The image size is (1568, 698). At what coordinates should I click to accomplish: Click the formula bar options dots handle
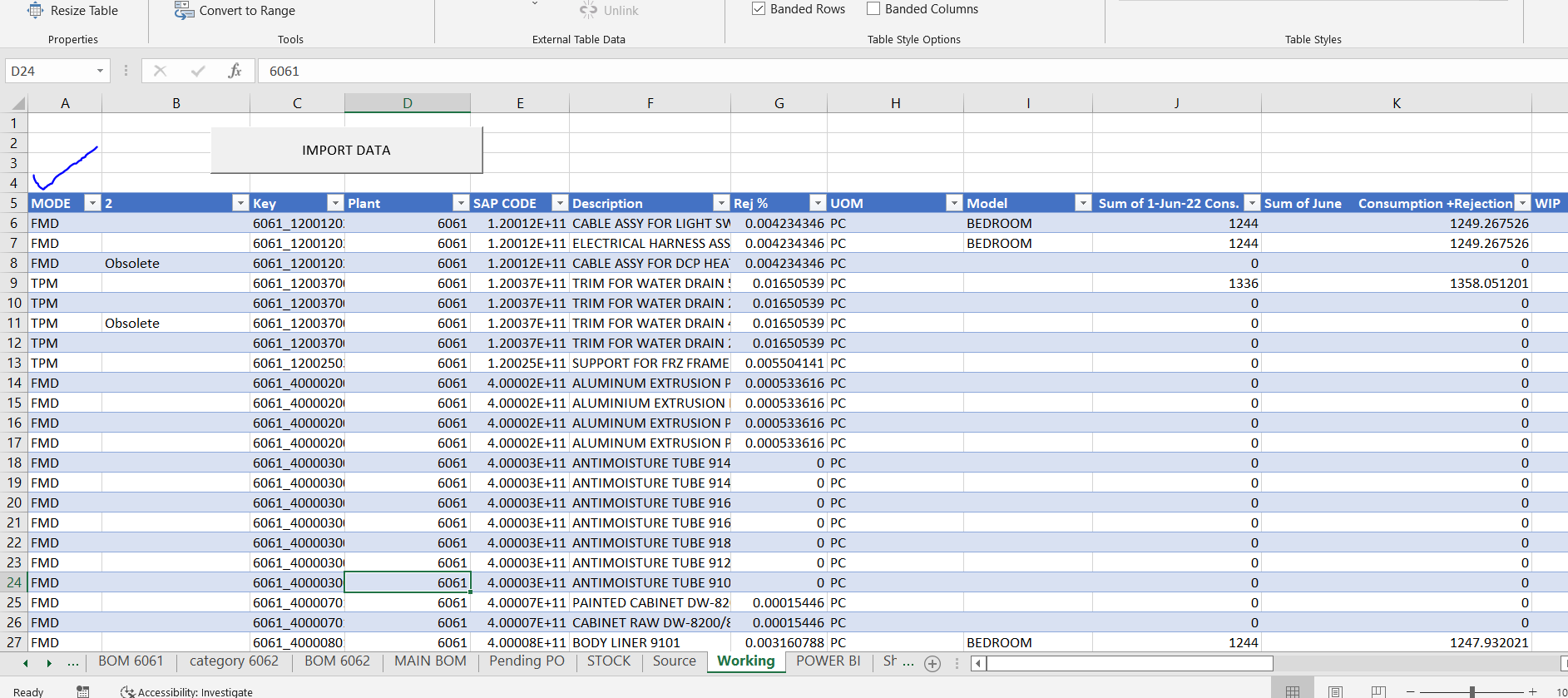126,71
